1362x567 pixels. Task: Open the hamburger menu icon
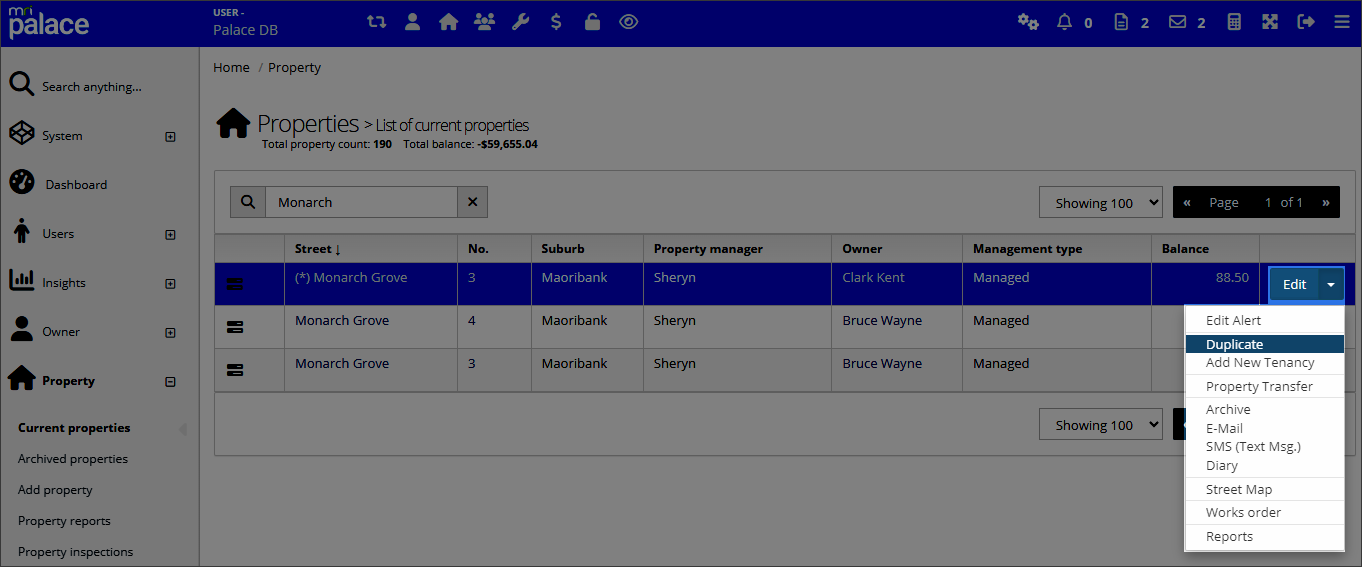pos(1342,21)
